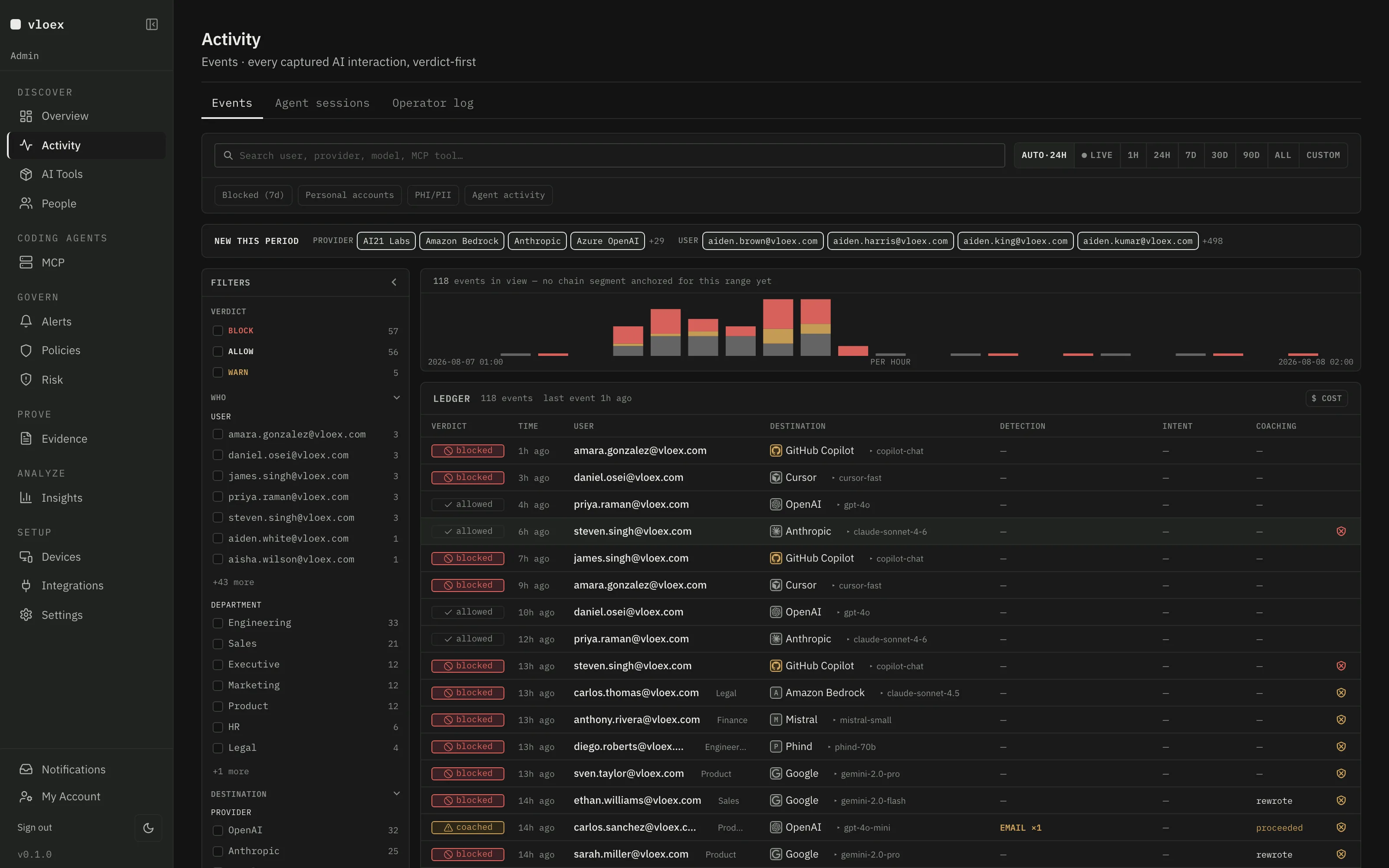Image resolution: width=1389 pixels, height=868 pixels.
Task: Open Policies shield icon
Action: [26, 350]
